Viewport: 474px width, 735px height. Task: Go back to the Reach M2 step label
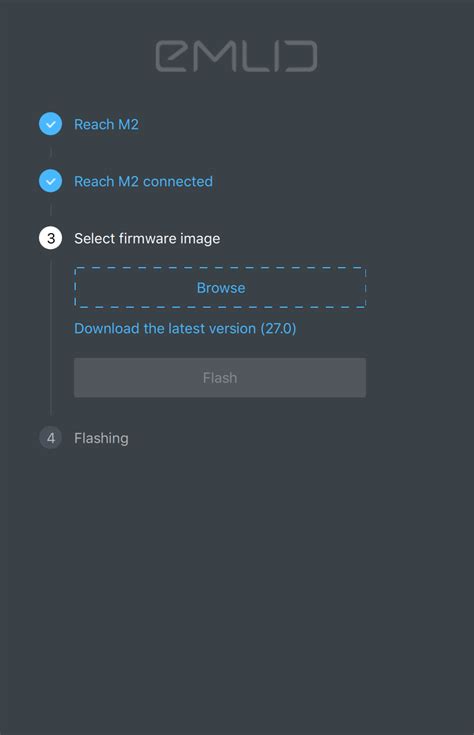106,124
